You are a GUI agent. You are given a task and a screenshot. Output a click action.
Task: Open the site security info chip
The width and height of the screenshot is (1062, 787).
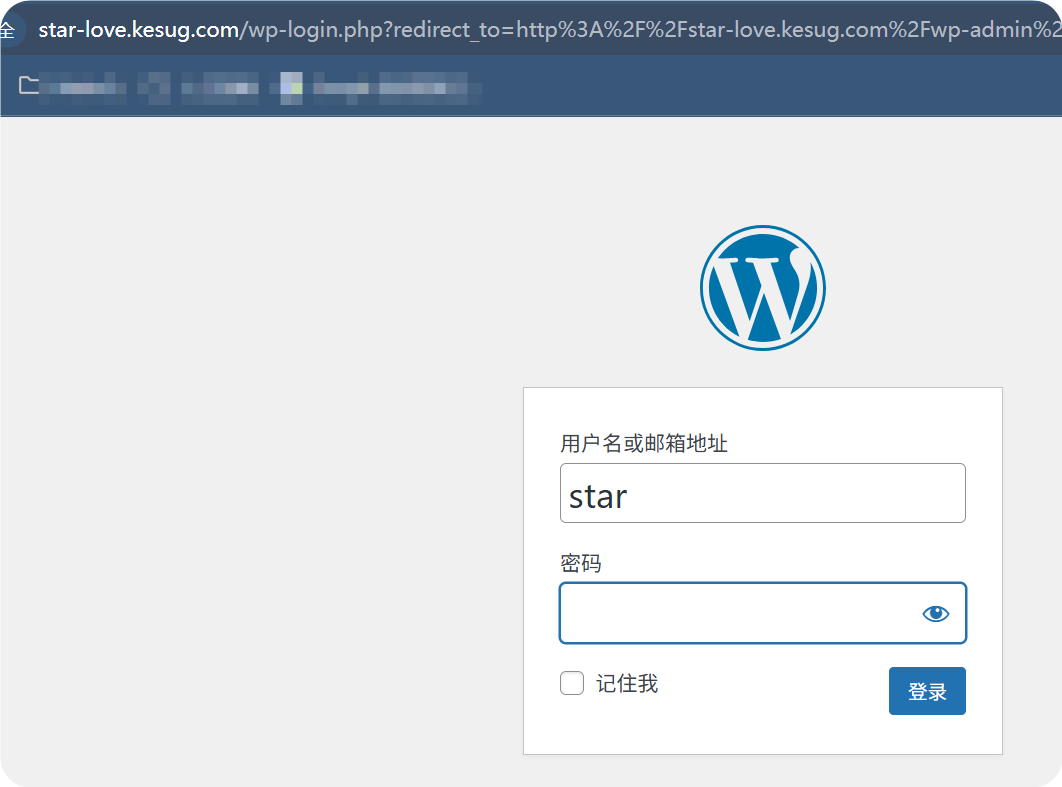pos(8,30)
